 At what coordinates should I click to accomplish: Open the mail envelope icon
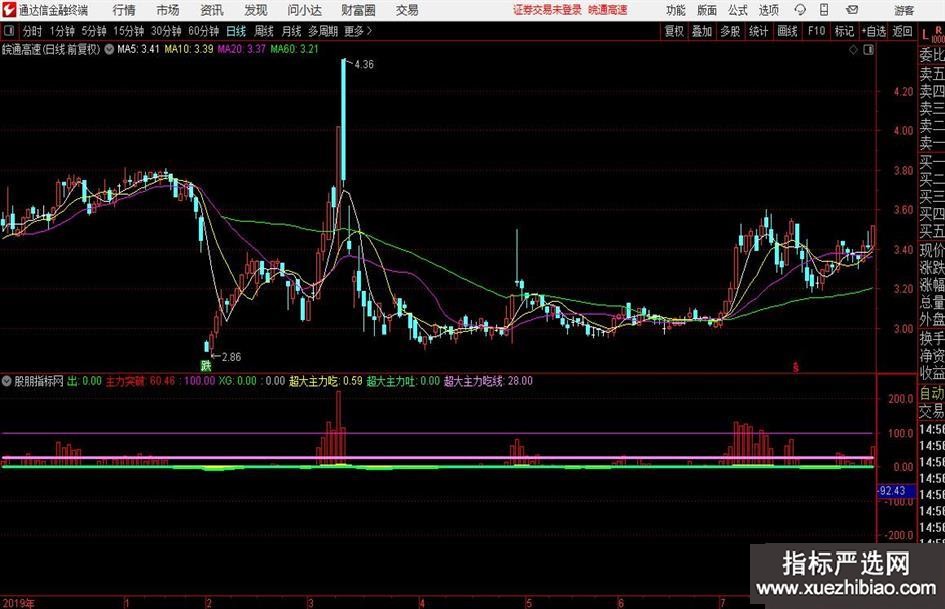tap(852, 10)
